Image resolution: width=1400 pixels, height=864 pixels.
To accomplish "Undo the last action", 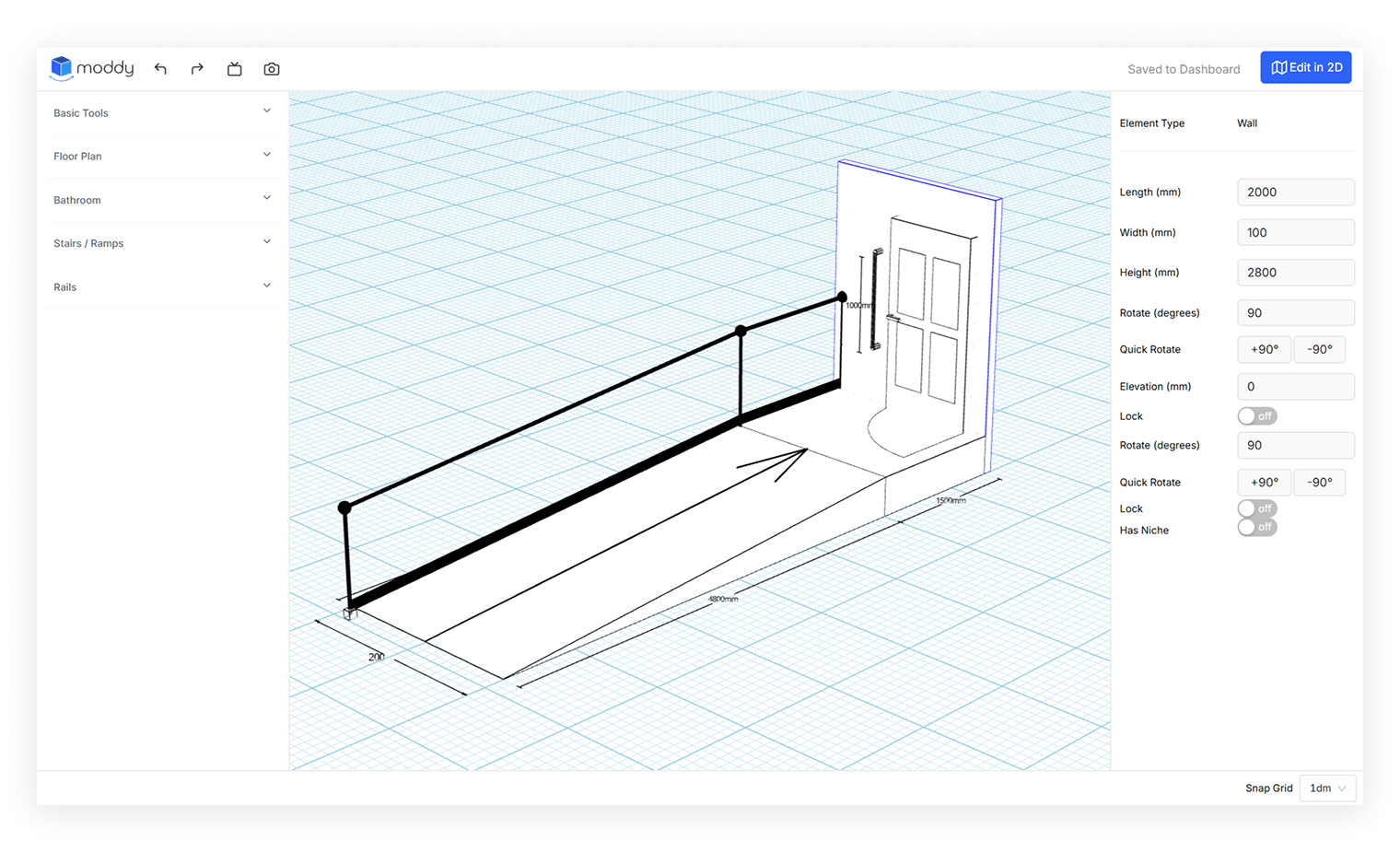I will pos(160,69).
